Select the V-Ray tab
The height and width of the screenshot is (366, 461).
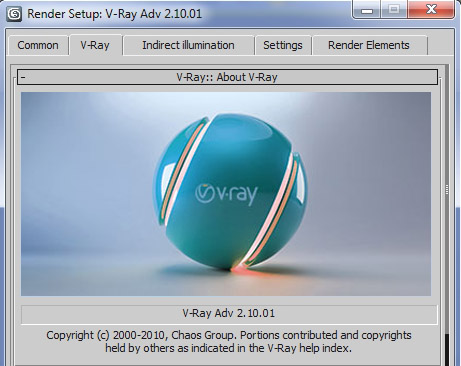(x=95, y=45)
